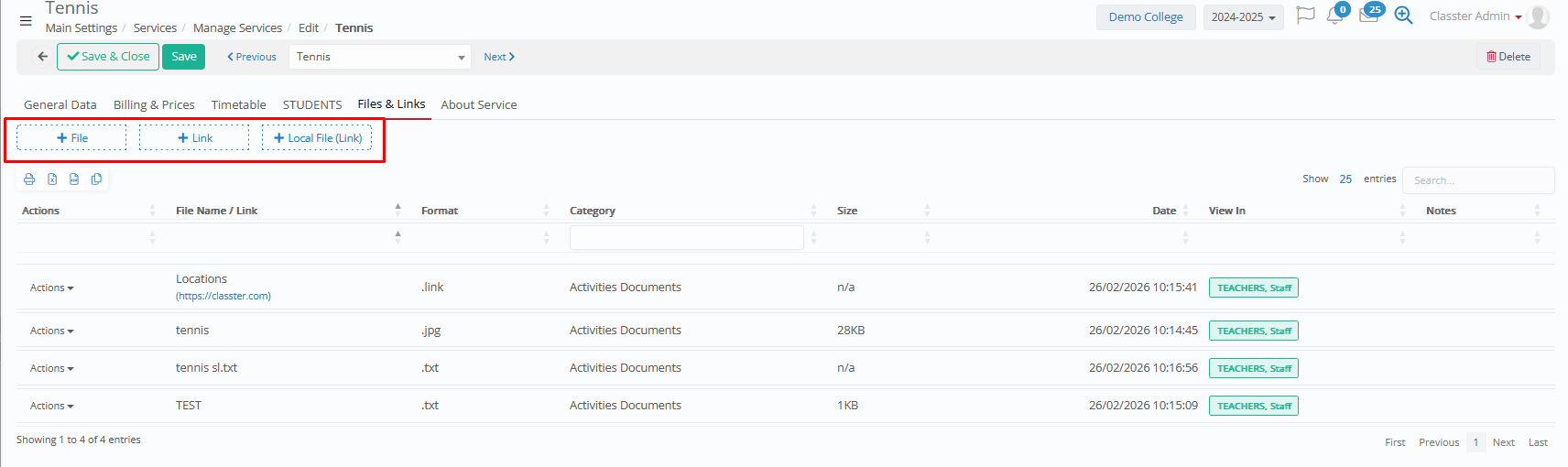
Task: Open the Timetable tab
Action: (238, 104)
